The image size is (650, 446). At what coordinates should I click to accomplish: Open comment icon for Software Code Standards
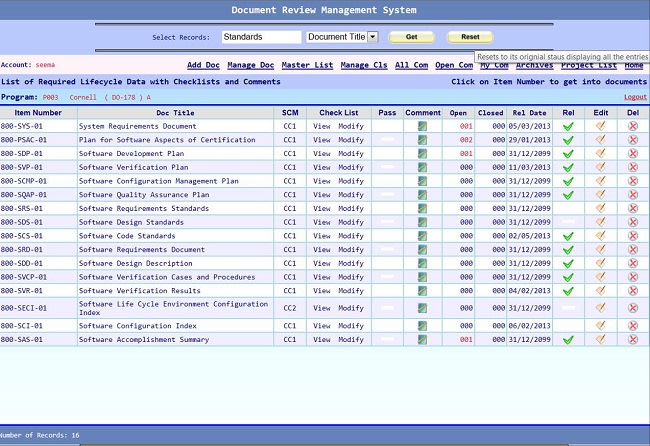coord(422,236)
